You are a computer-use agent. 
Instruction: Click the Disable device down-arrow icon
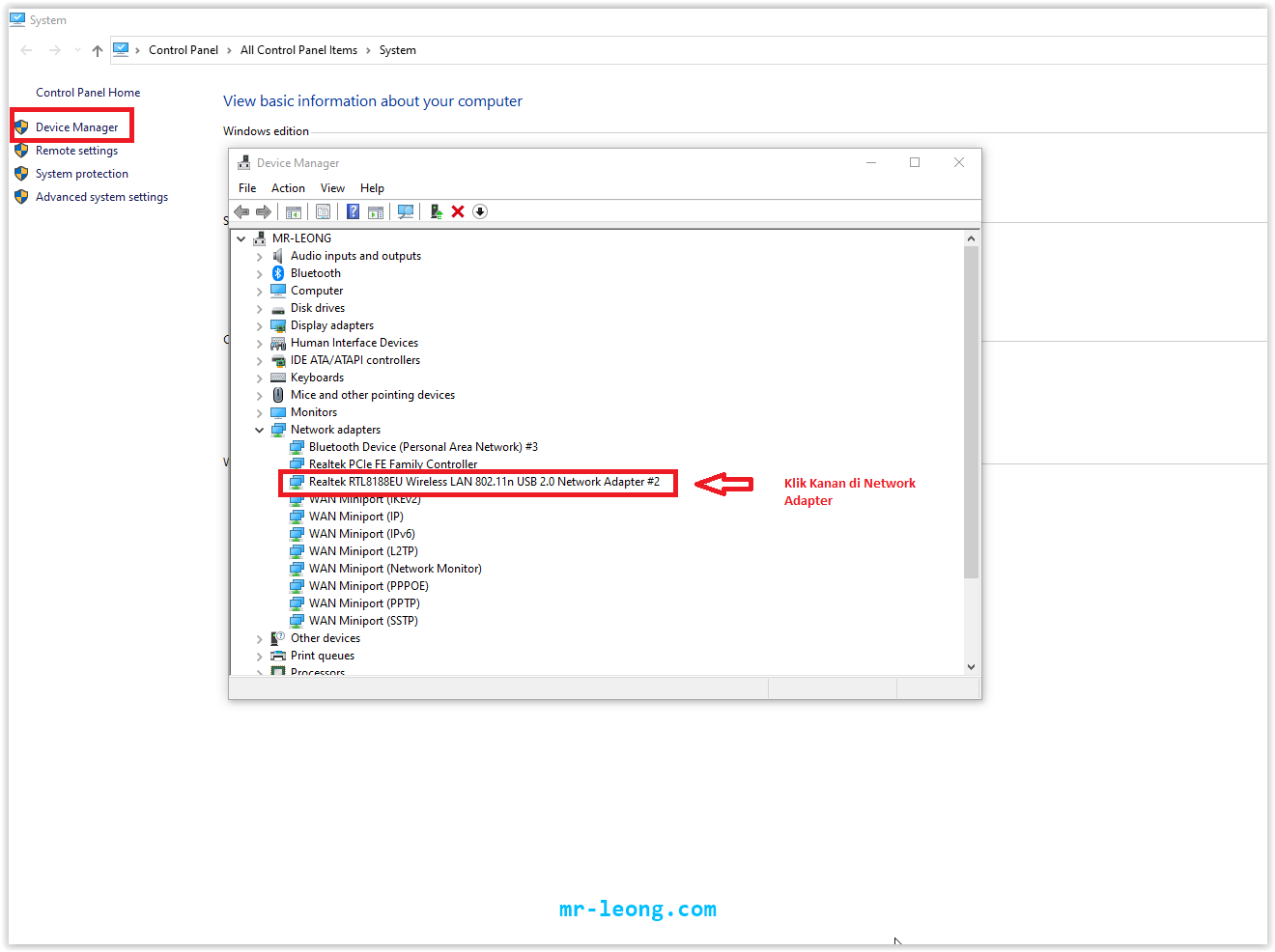pos(480,211)
